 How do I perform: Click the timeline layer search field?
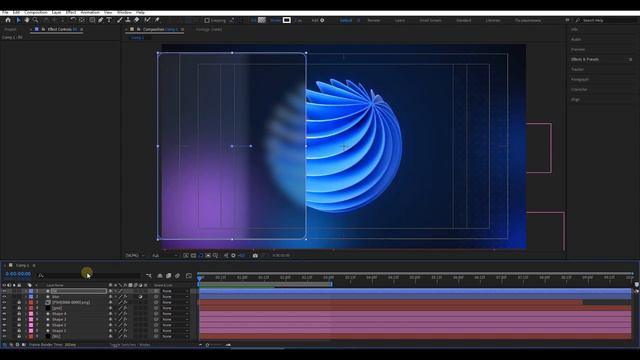pos(89,276)
